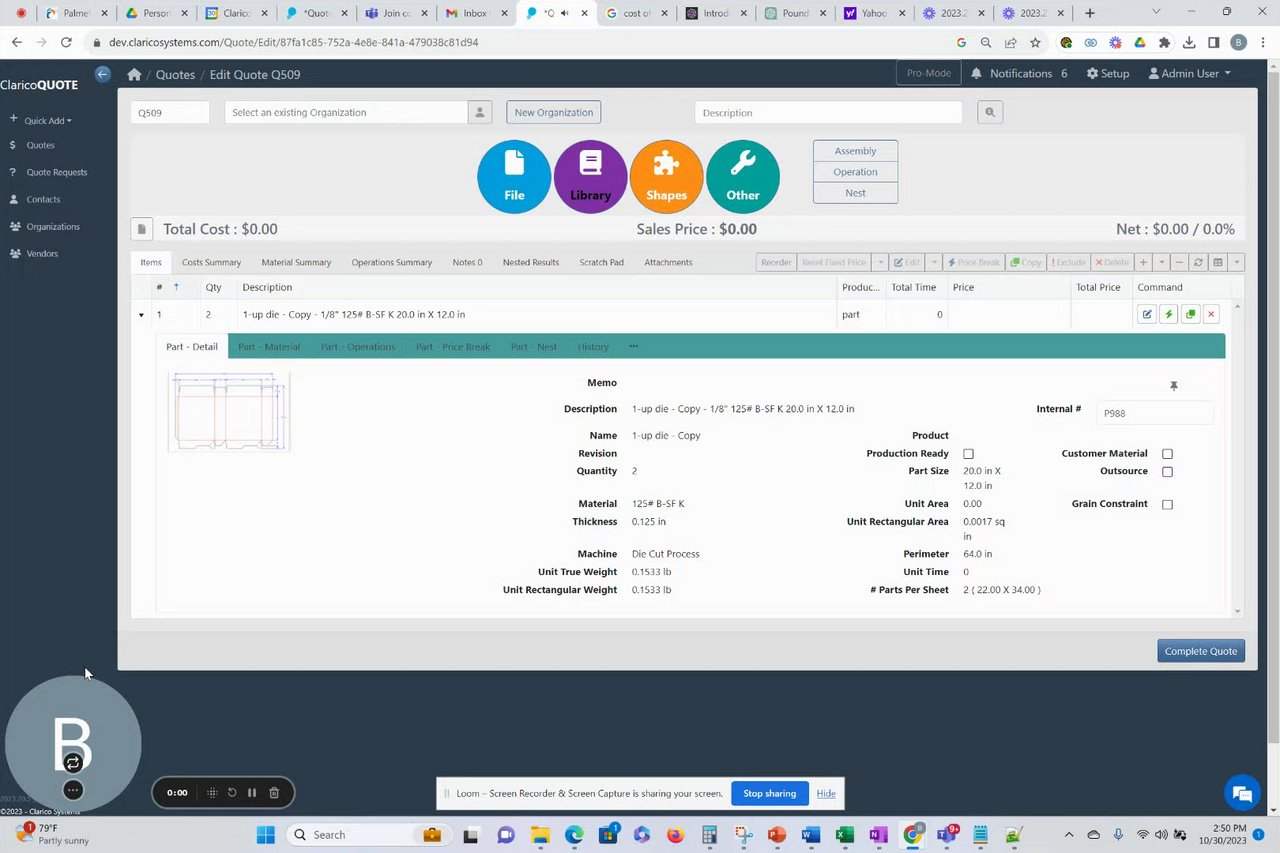The image size is (1280, 853).
Task: Click the document icon beside Total Cost
Action: click(142, 229)
